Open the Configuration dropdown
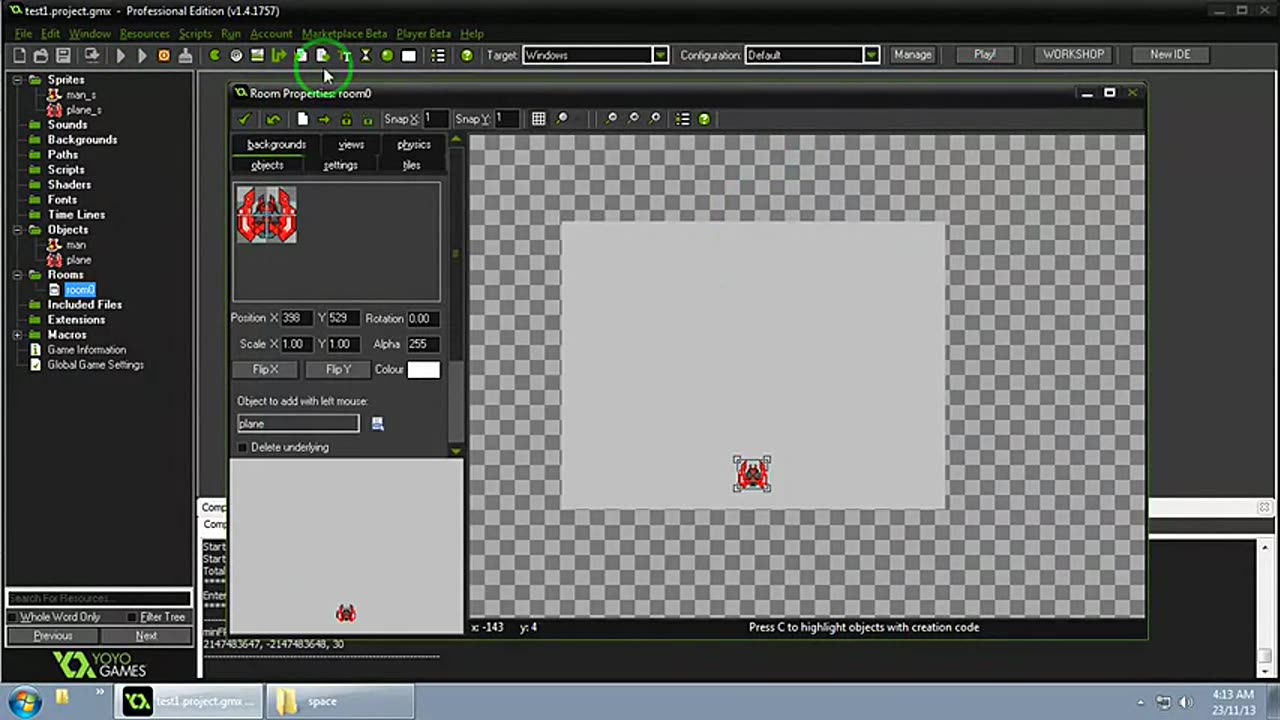Viewport: 1280px width, 720px height. 871,55
